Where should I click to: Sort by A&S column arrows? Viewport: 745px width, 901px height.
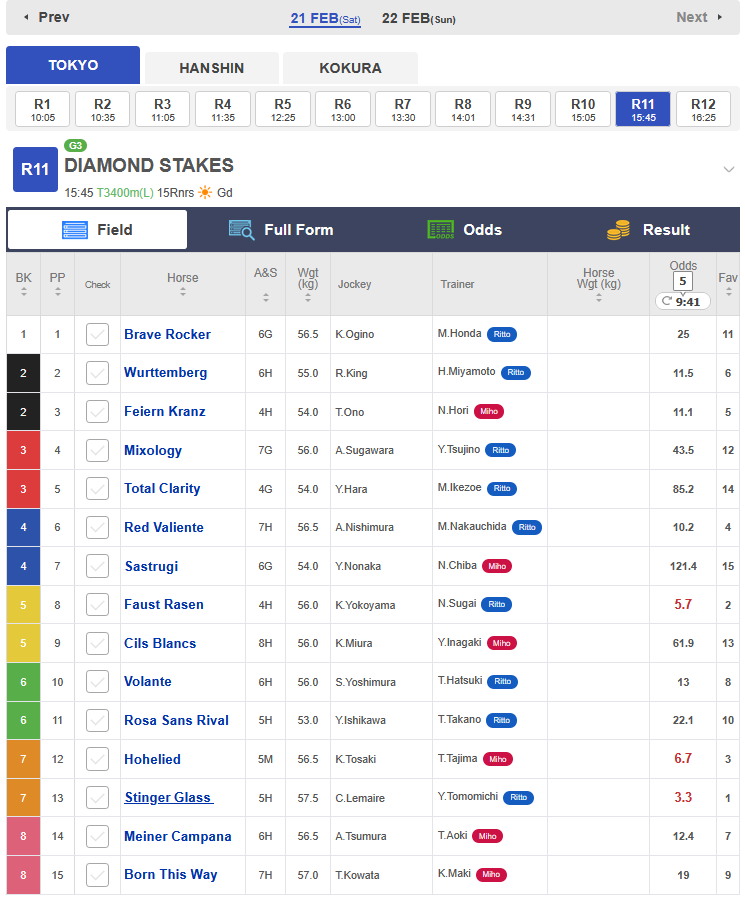pyautogui.click(x=265, y=298)
